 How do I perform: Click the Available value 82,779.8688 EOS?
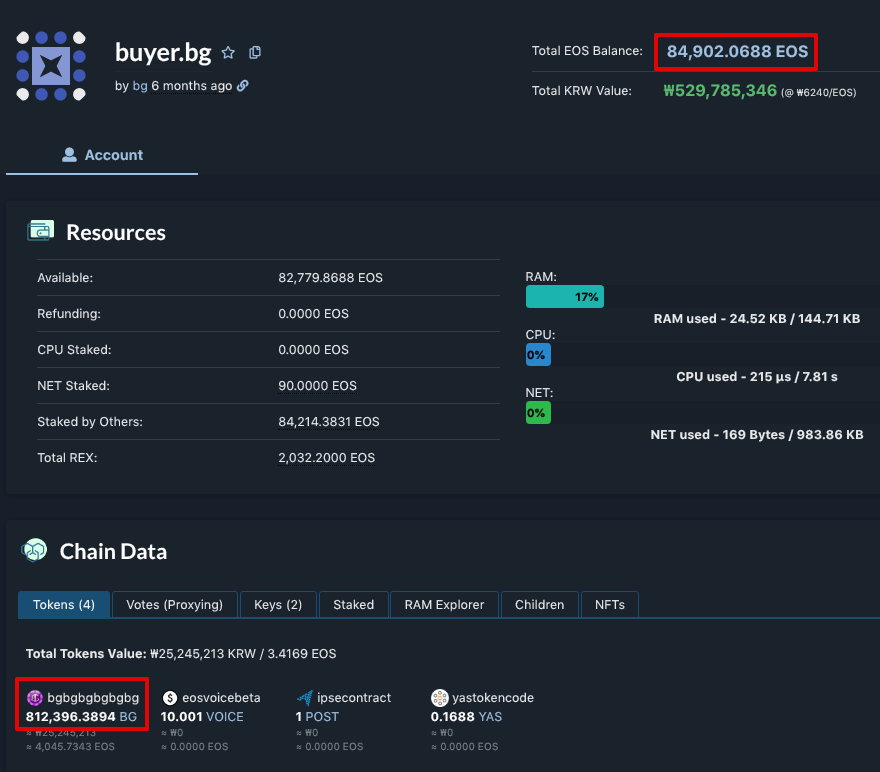[x=331, y=278]
